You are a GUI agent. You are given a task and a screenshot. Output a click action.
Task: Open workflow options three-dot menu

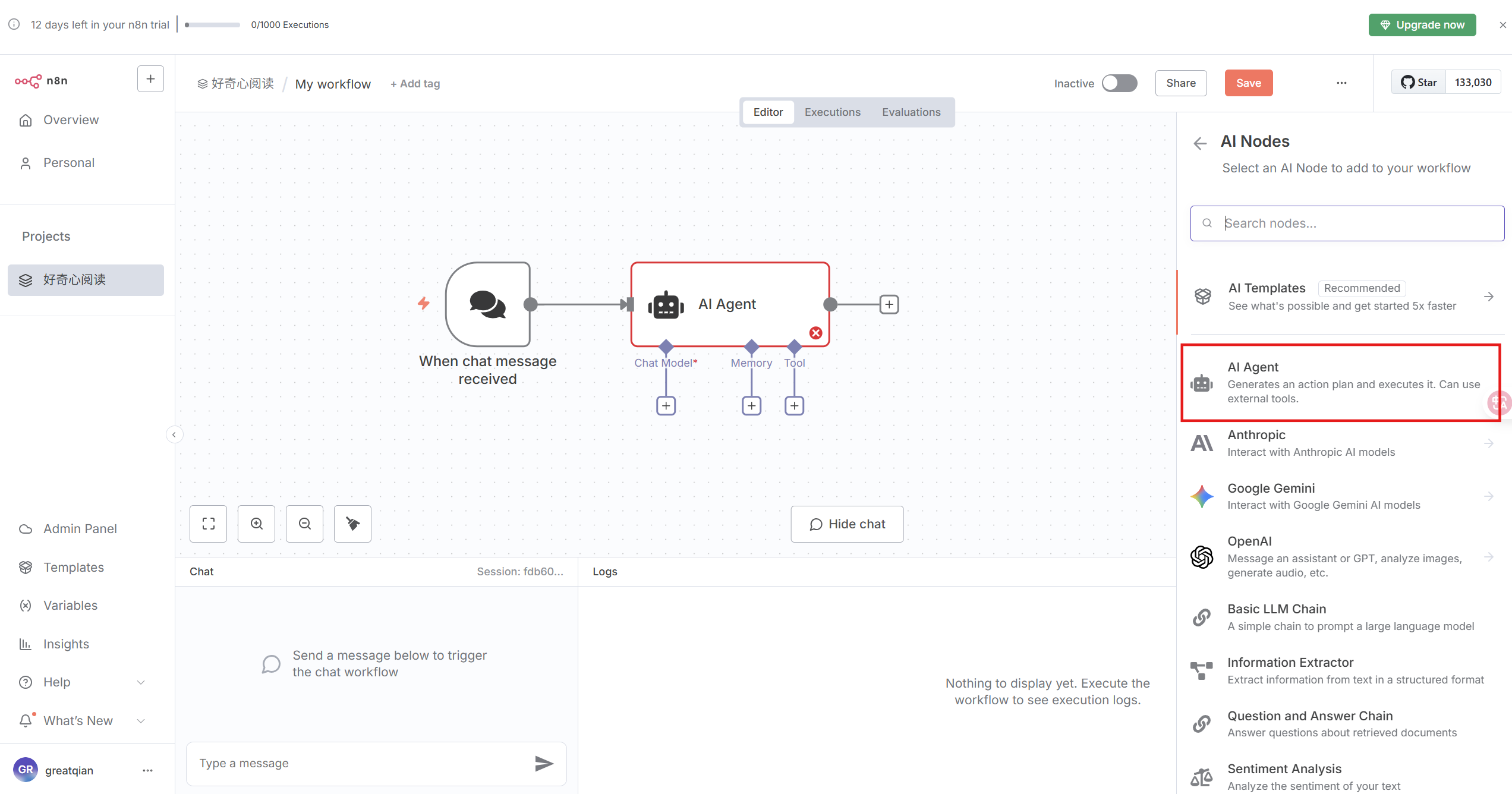pyautogui.click(x=1341, y=83)
